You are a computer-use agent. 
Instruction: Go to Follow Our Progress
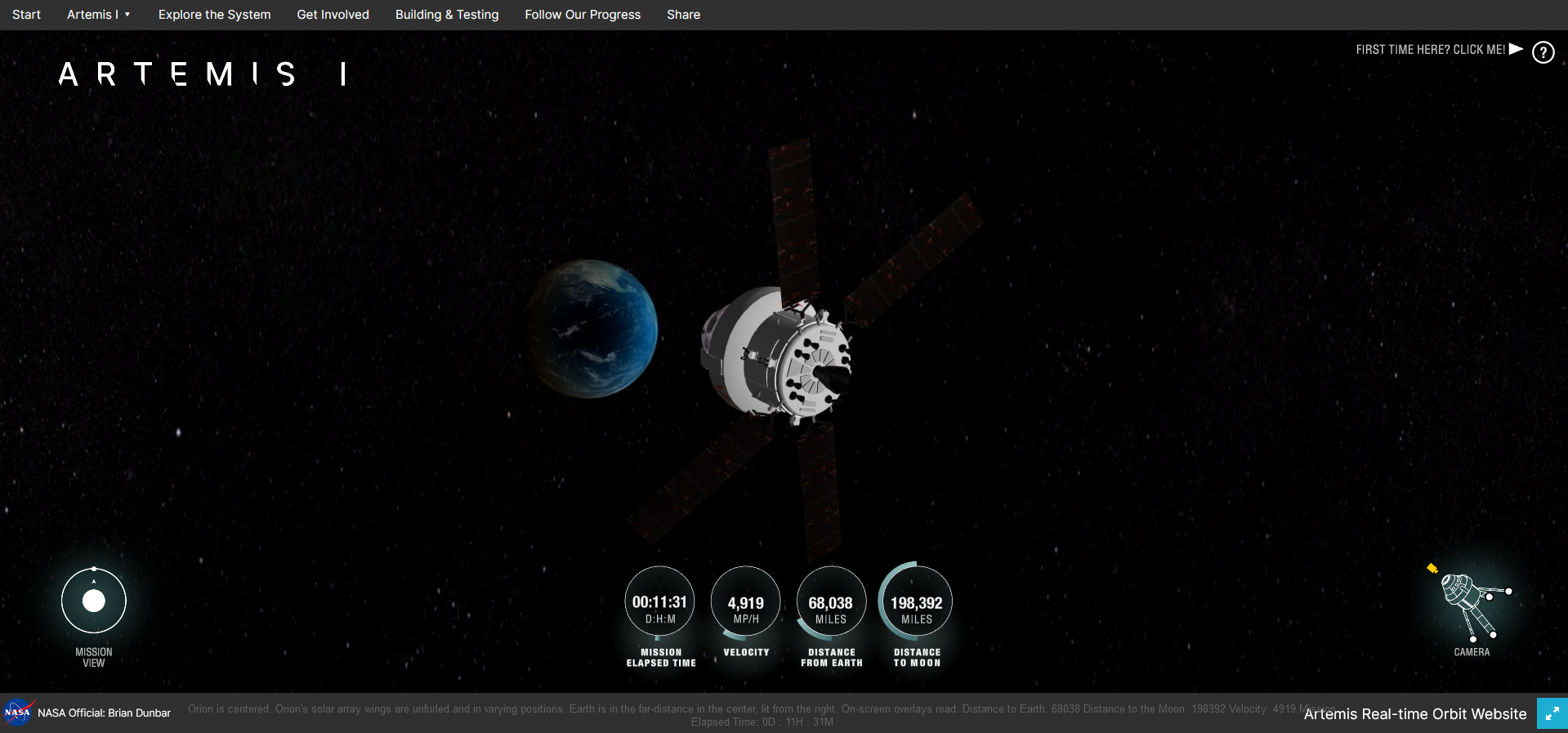click(x=583, y=15)
